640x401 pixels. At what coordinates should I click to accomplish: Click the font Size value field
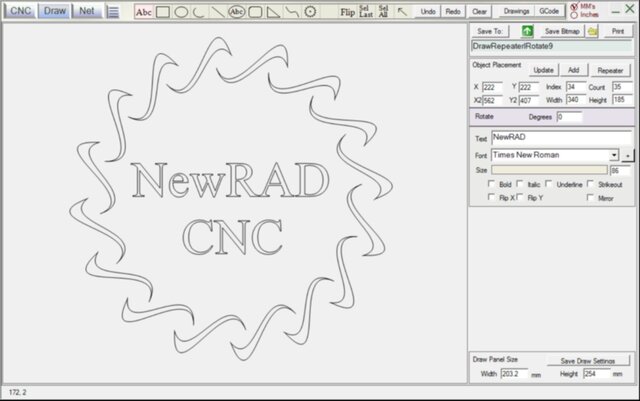621,170
